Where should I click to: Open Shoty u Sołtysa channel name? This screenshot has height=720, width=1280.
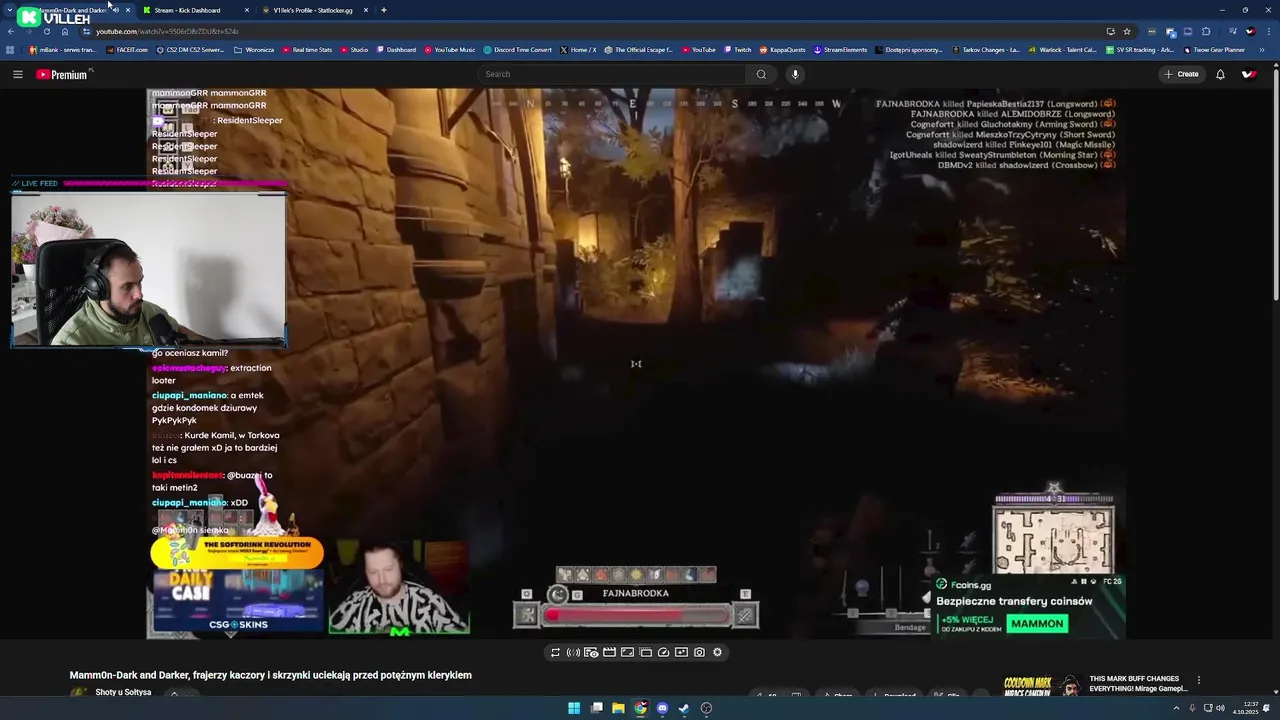point(123,692)
